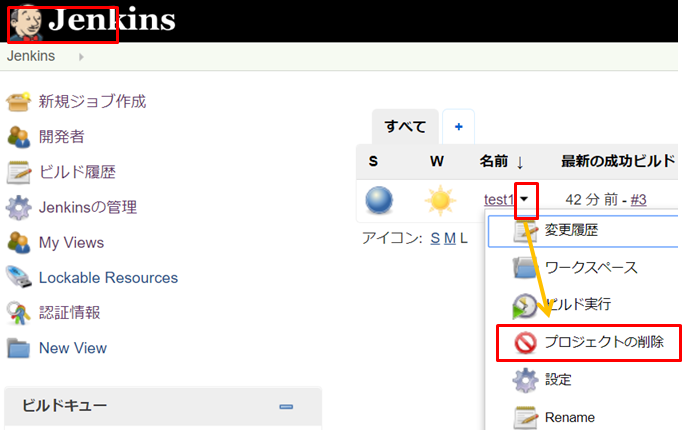The image size is (682, 430).
Task: Open 新規ジョブ作成 link
Action: pos(92,101)
